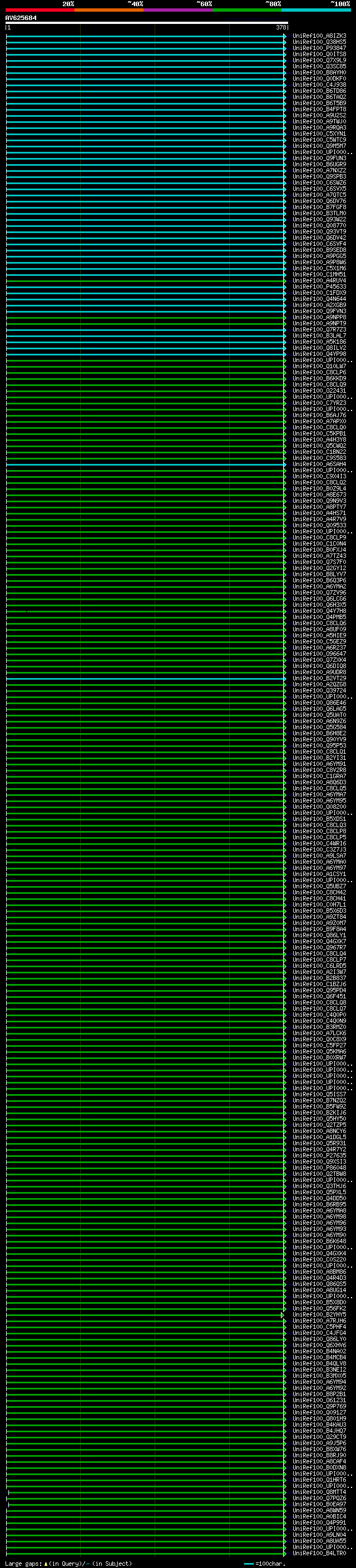Select label UniRef100_O22431
The height and width of the screenshot is (1568, 356).
tap(319, 391)
